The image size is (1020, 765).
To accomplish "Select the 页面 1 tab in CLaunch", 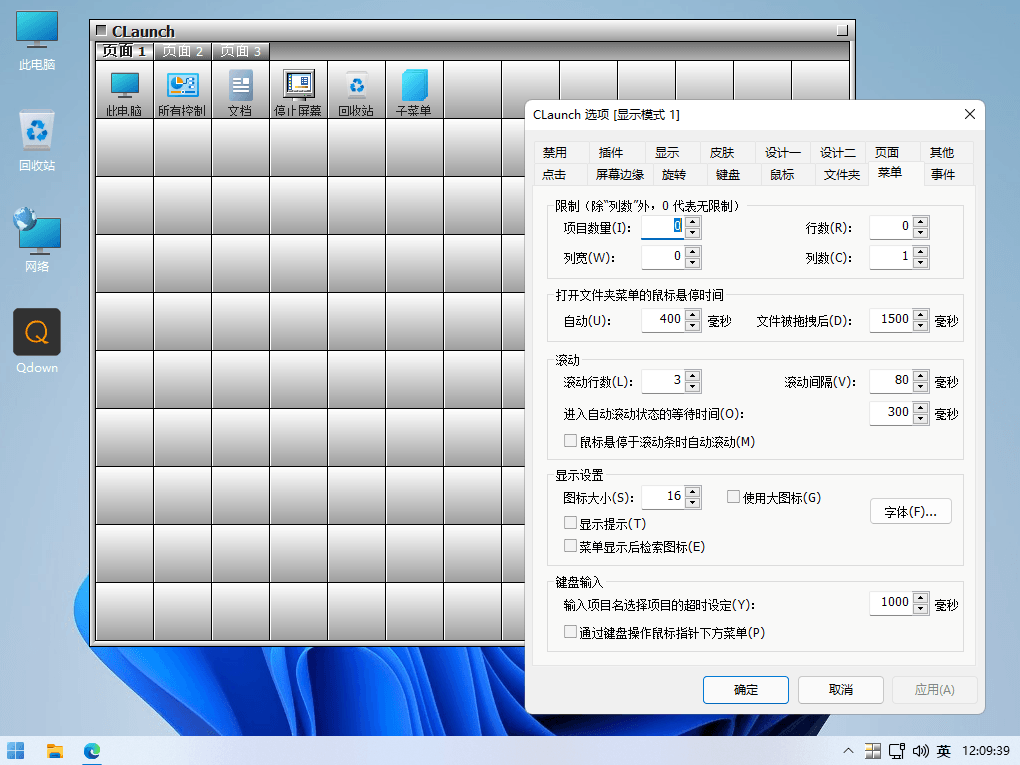I will 124,51.
